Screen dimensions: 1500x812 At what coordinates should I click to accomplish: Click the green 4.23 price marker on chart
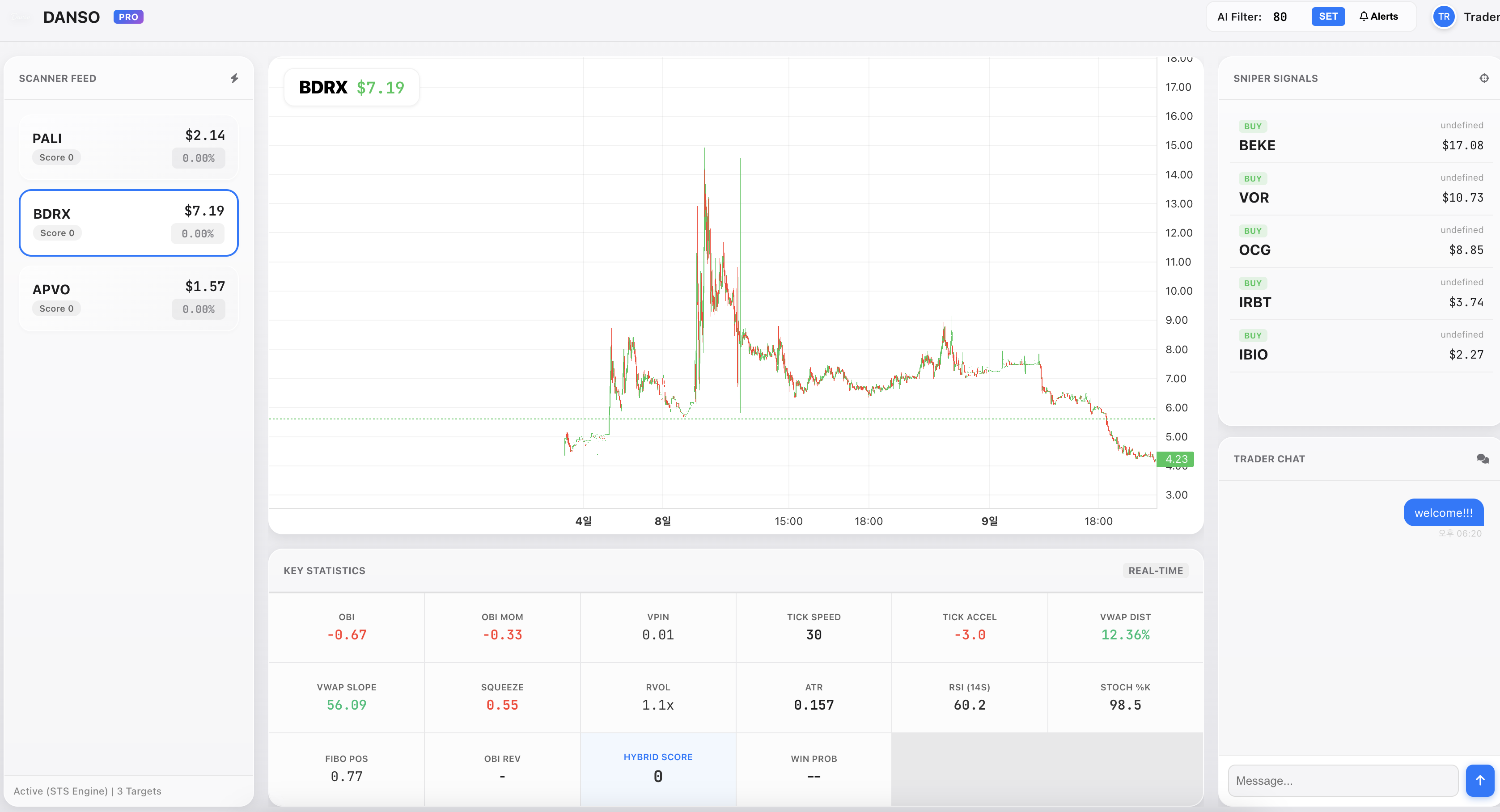[1176, 459]
